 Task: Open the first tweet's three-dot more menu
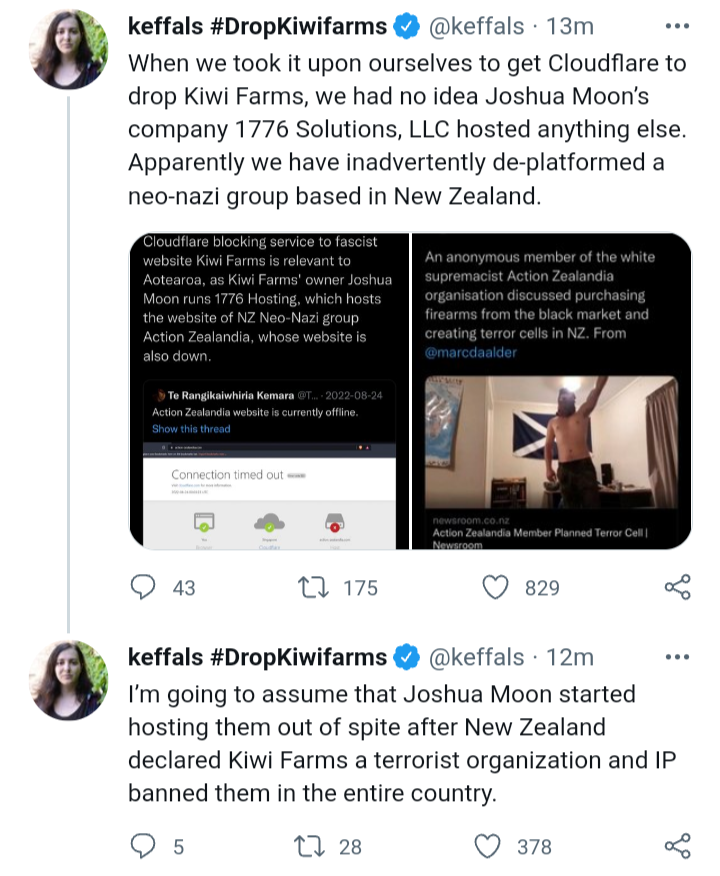(677, 28)
